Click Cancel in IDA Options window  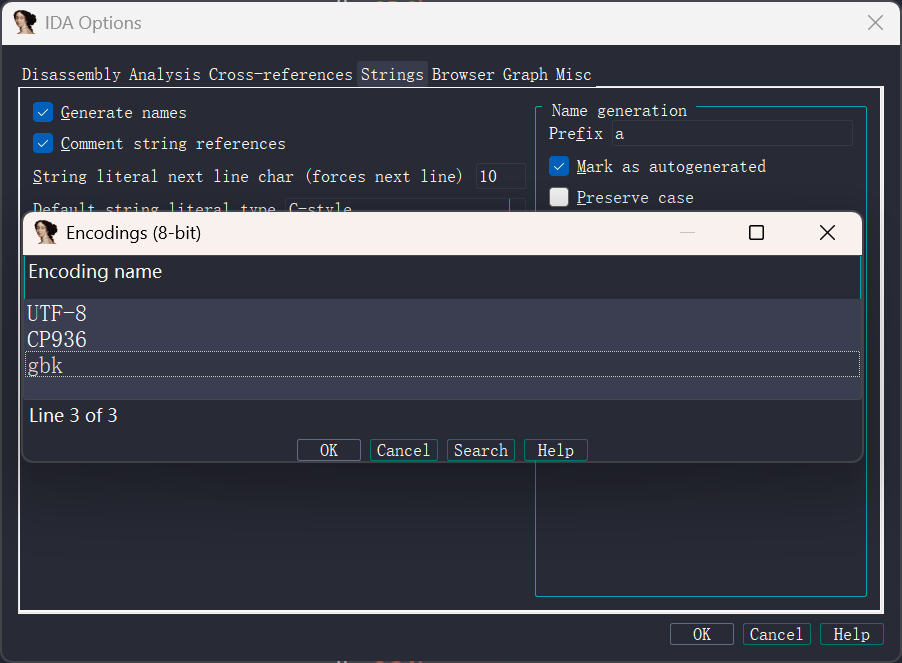(x=777, y=634)
